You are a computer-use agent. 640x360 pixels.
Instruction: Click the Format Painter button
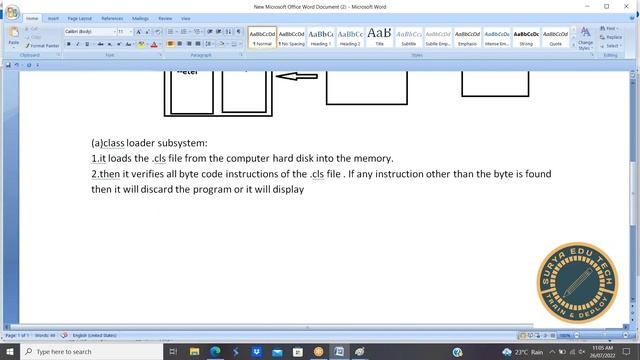point(42,46)
